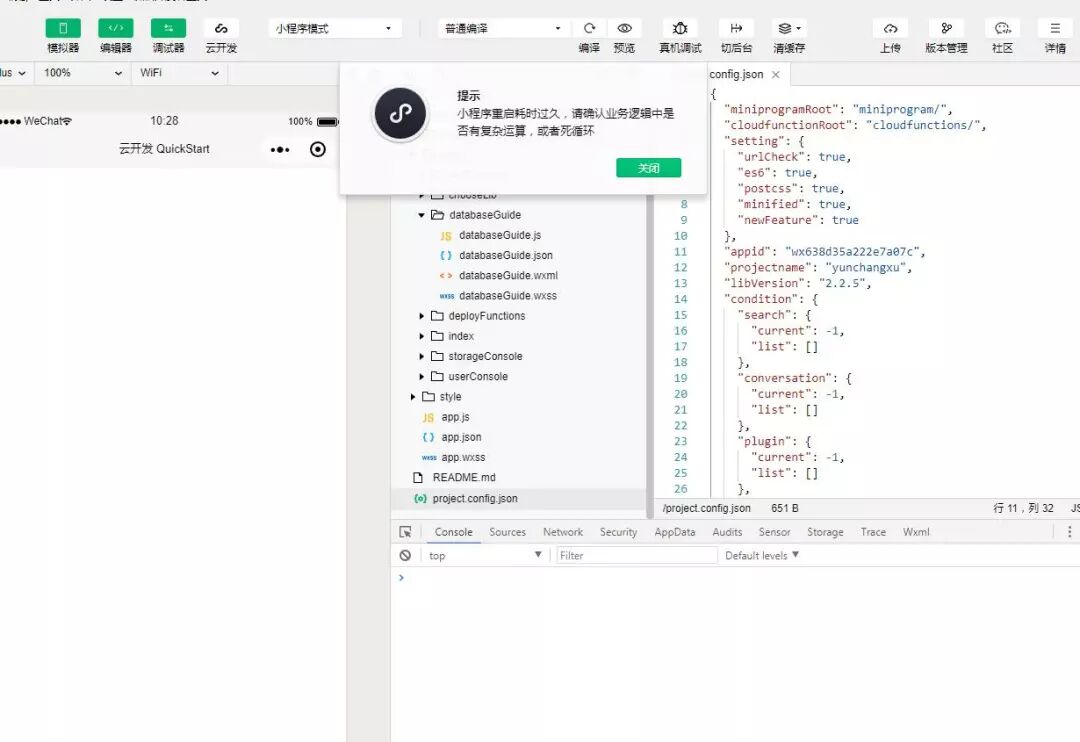Click the simulator three-dot menu capsule

pos(280,150)
